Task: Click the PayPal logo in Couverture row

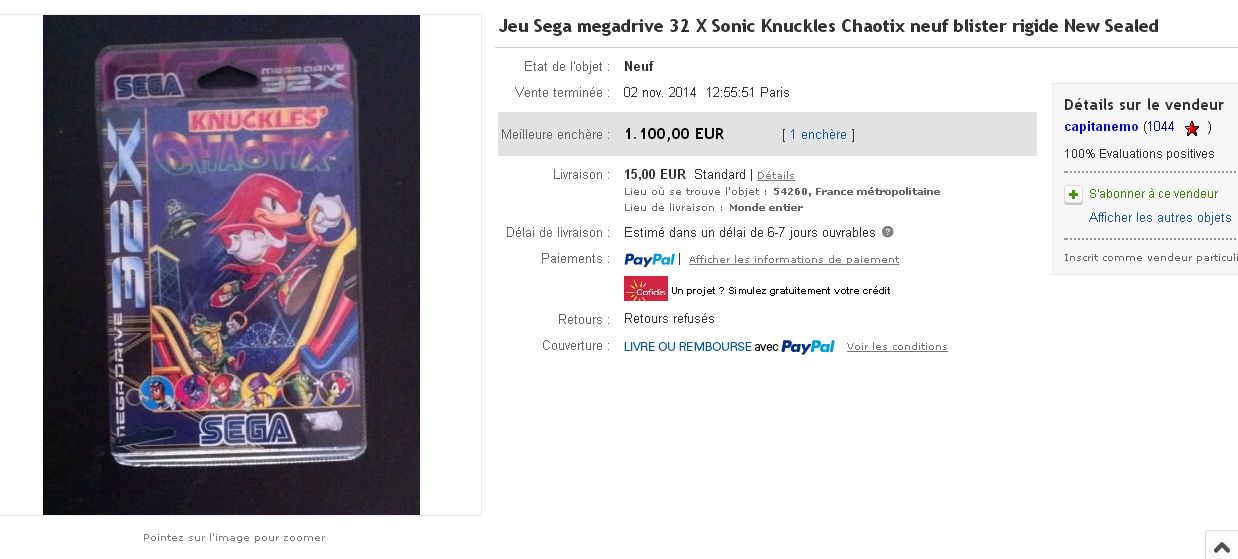Action: 808,347
